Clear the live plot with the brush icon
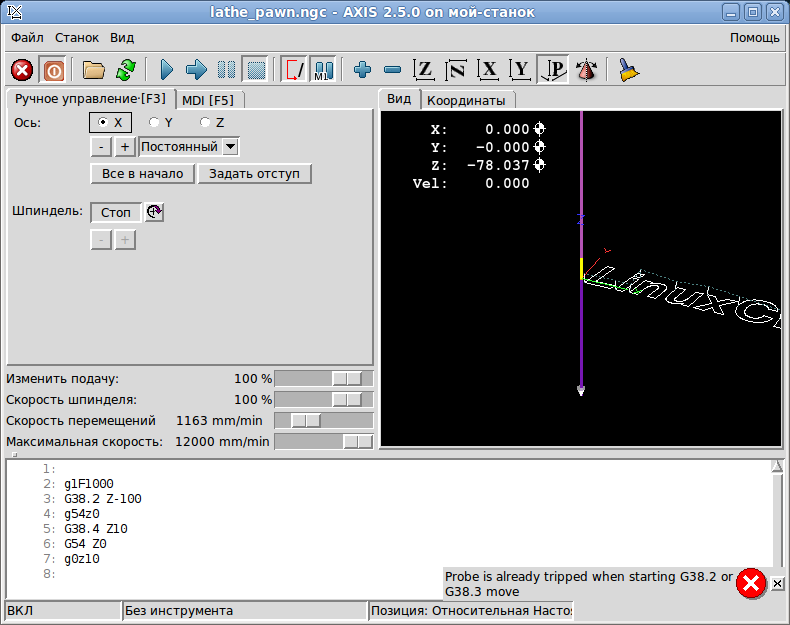The width and height of the screenshot is (790, 625). point(628,70)
